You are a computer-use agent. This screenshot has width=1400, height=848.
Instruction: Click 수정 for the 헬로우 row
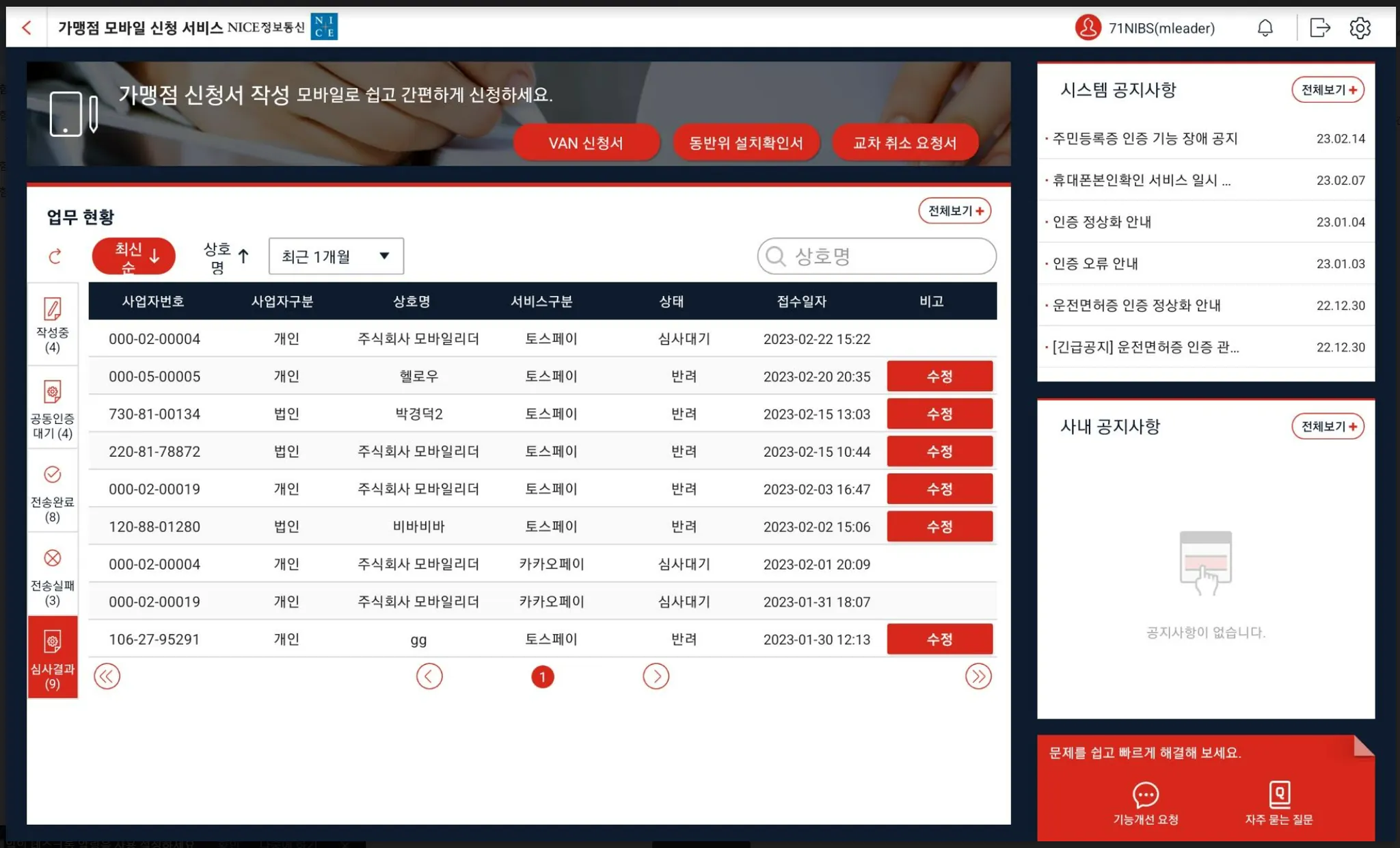pyautogui.click(x=939, y=377)
